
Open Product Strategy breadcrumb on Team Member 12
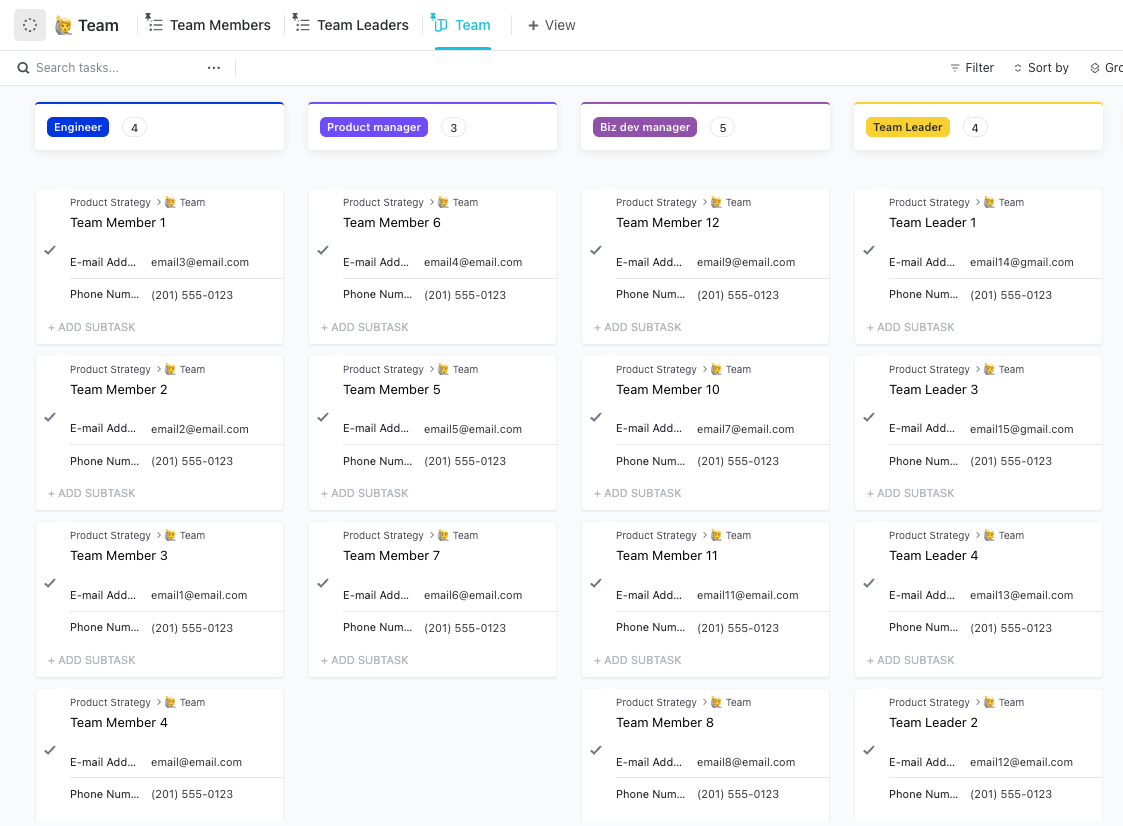pos(656,202)
